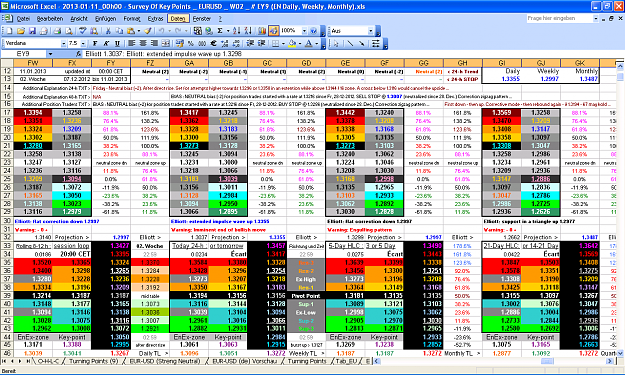
Task: Click the Paste clipboard icon
Action: point(130,31)
